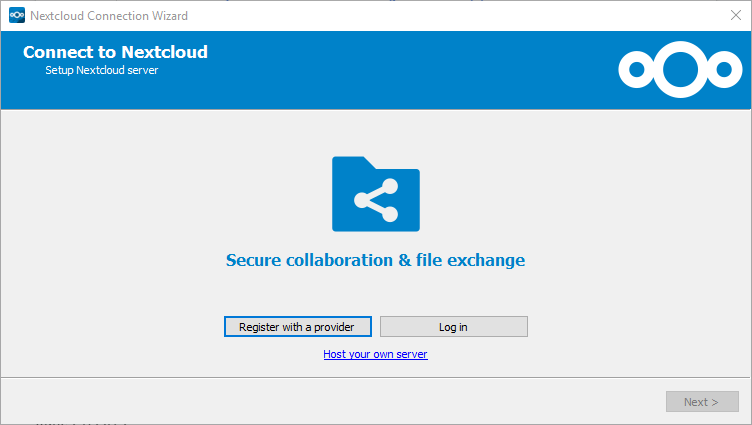The width and height of the screenshot is (752, 425).
Task: Click Secure collaboration & file exchange headline
Action: (376, 260)
